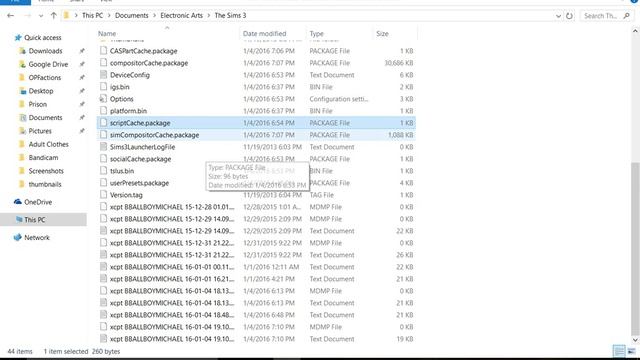
Task: Click tslus.bin file icon
Action: [103, 171]
